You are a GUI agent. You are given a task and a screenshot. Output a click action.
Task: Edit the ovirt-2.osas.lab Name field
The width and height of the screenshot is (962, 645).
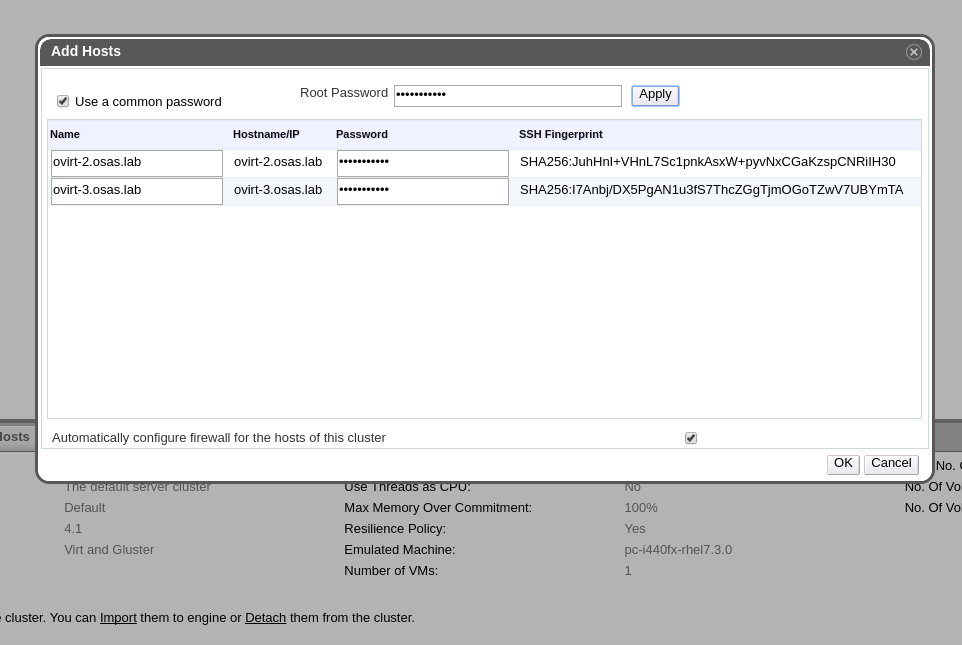[x=136, y=163]
